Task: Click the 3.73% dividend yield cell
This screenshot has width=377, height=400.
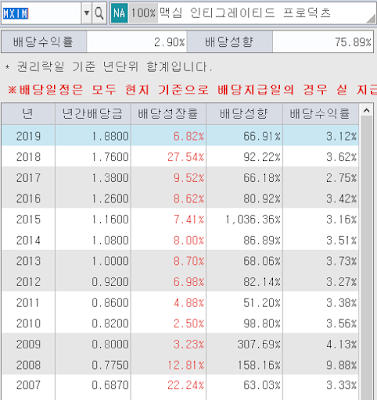Action: (320, 261)
